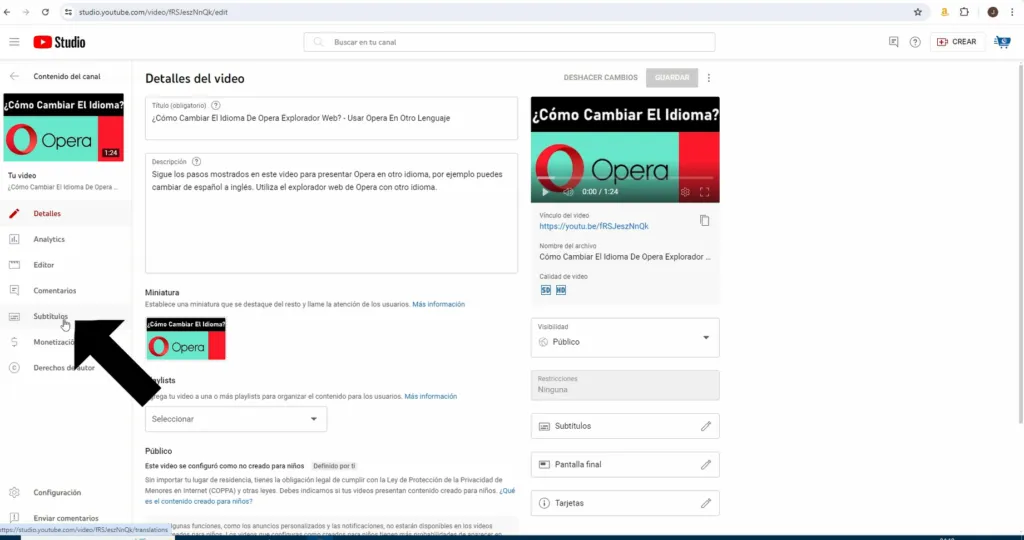Mute the video preview volume icon
This screenshot has height=540, width=1024.
568,192
